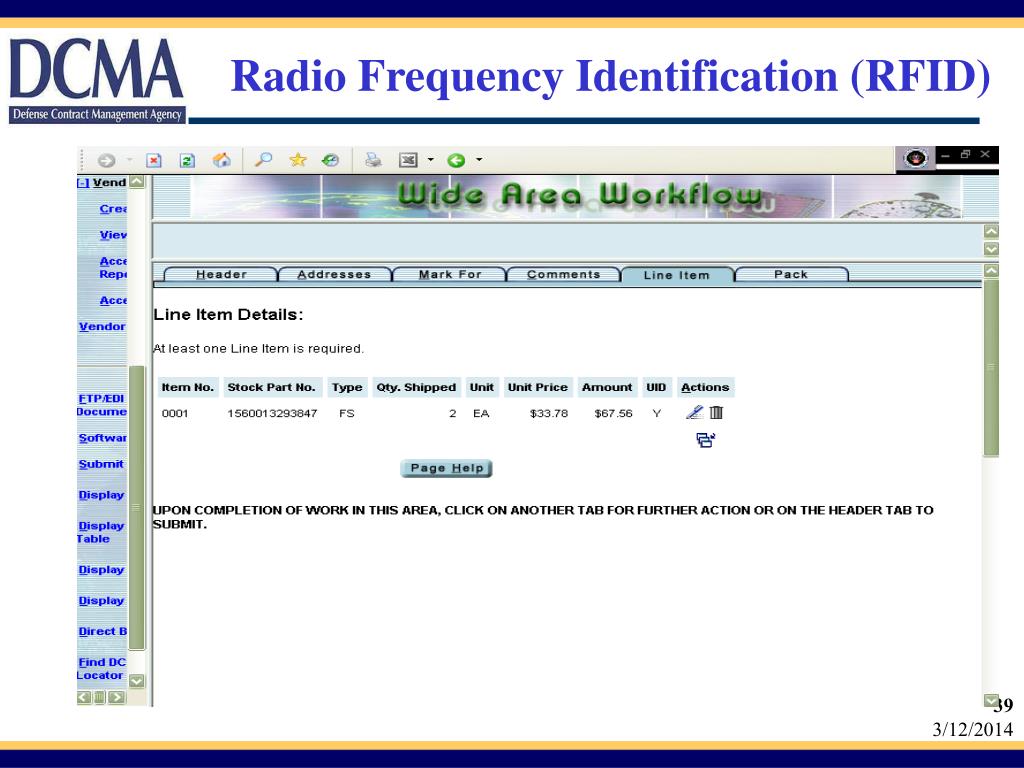
Task: Click the Page Help button
Action: tap(446, 468)
